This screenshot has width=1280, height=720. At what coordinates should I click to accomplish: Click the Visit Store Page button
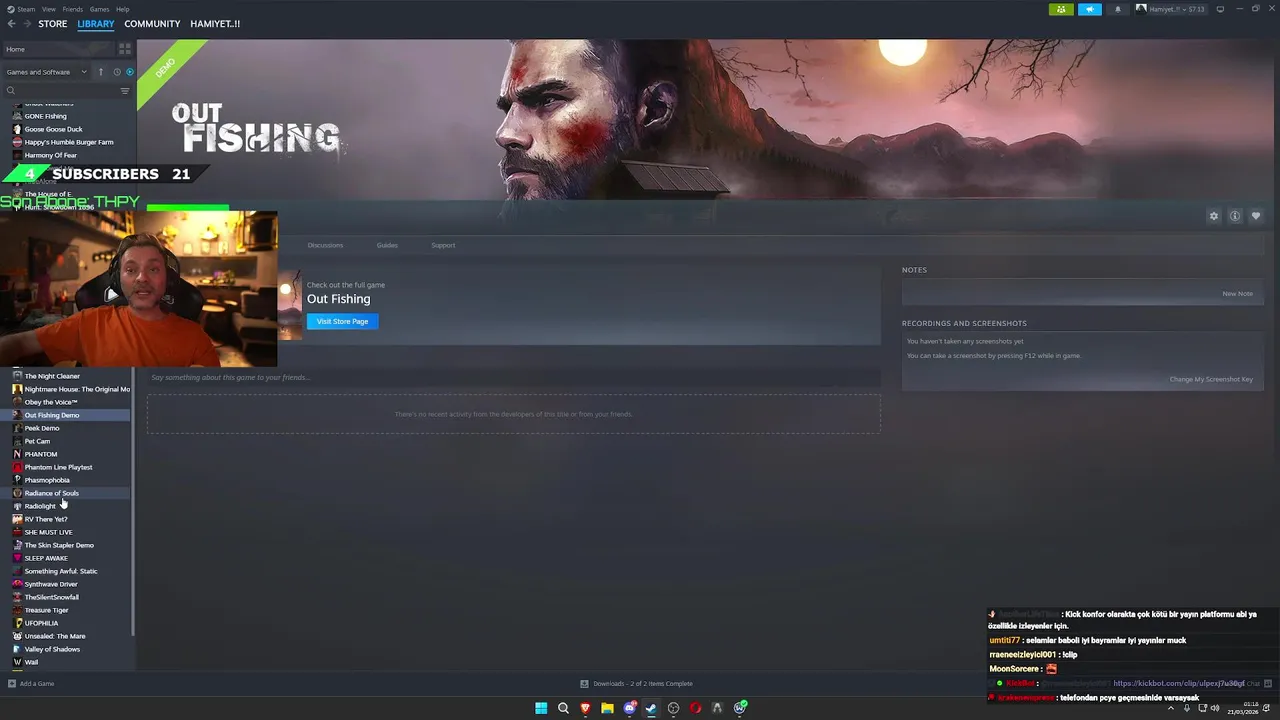tap(342, 321)
